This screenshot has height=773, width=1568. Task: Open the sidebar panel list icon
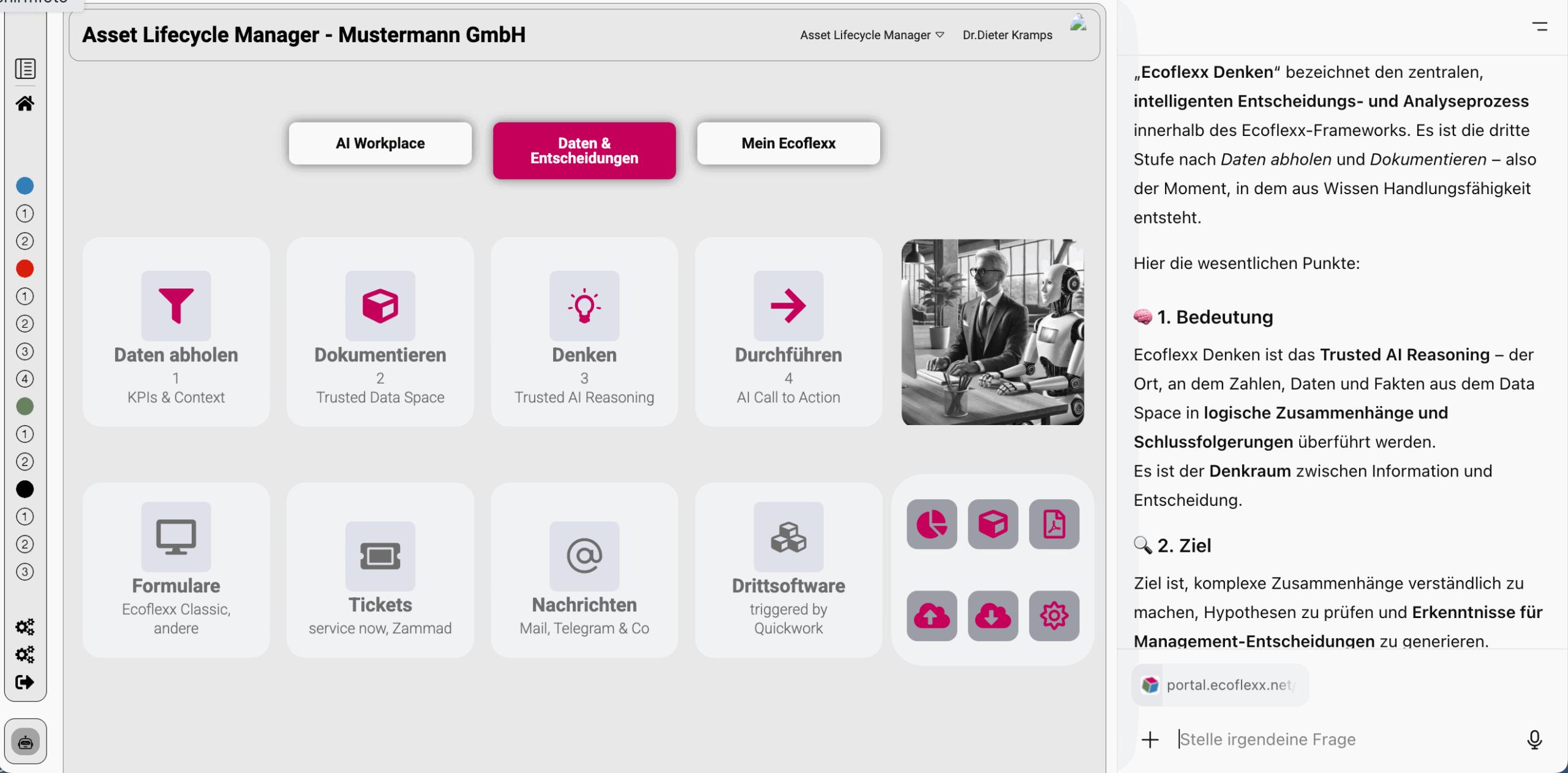[x=24, y=69]
